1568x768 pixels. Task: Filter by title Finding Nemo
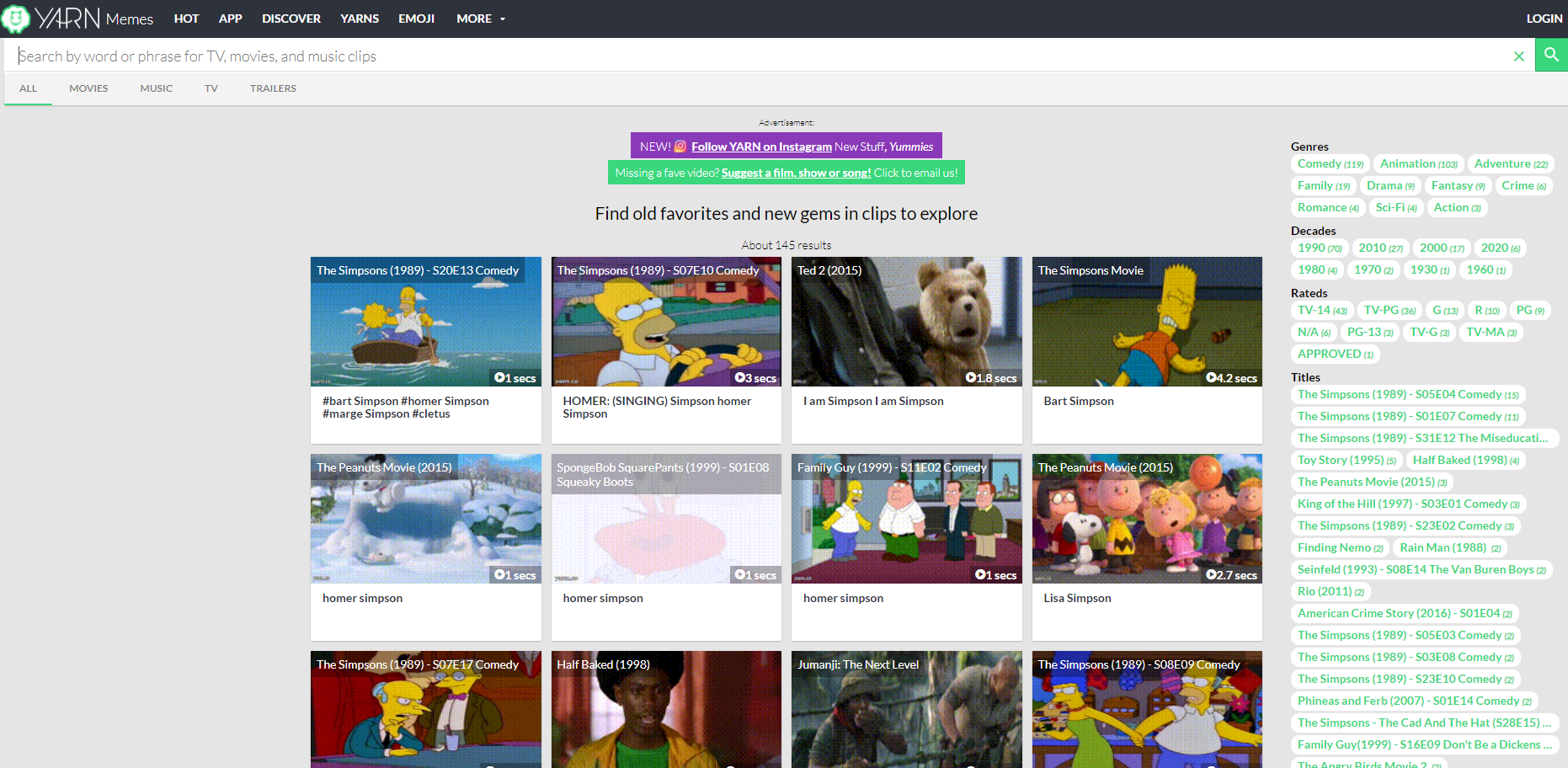click(1340, 547)
